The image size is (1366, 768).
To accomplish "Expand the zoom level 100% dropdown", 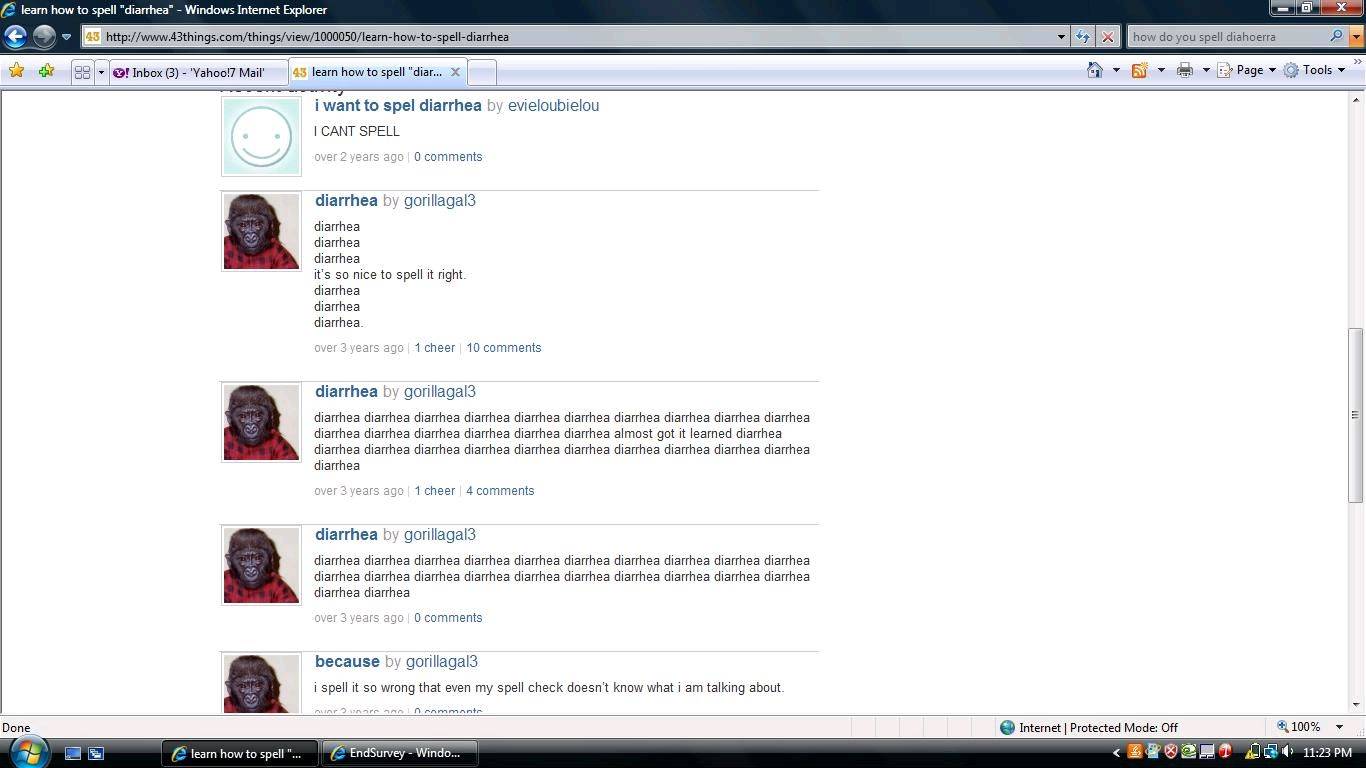I will [1339, 727].
